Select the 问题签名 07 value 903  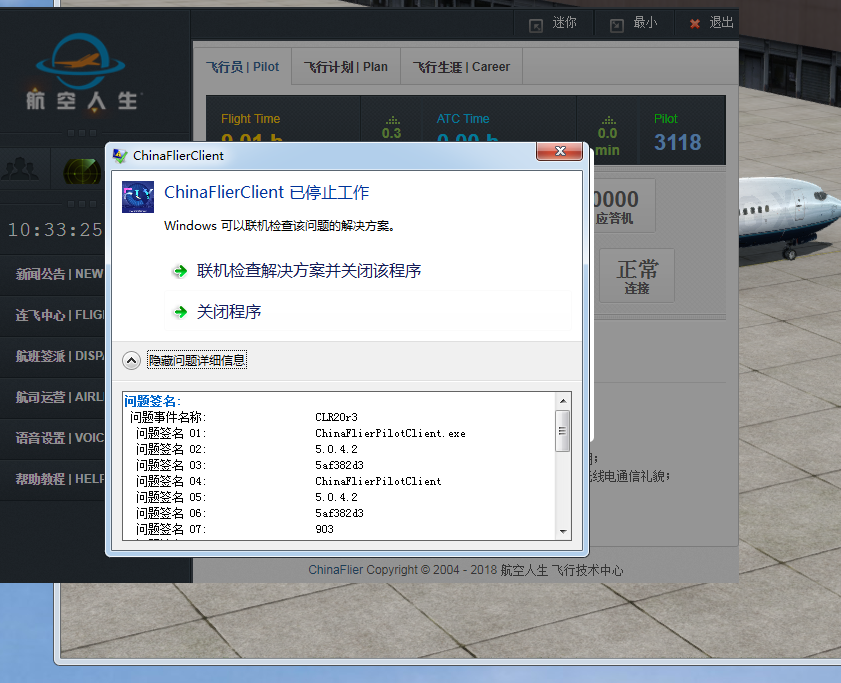pos(324,529)
